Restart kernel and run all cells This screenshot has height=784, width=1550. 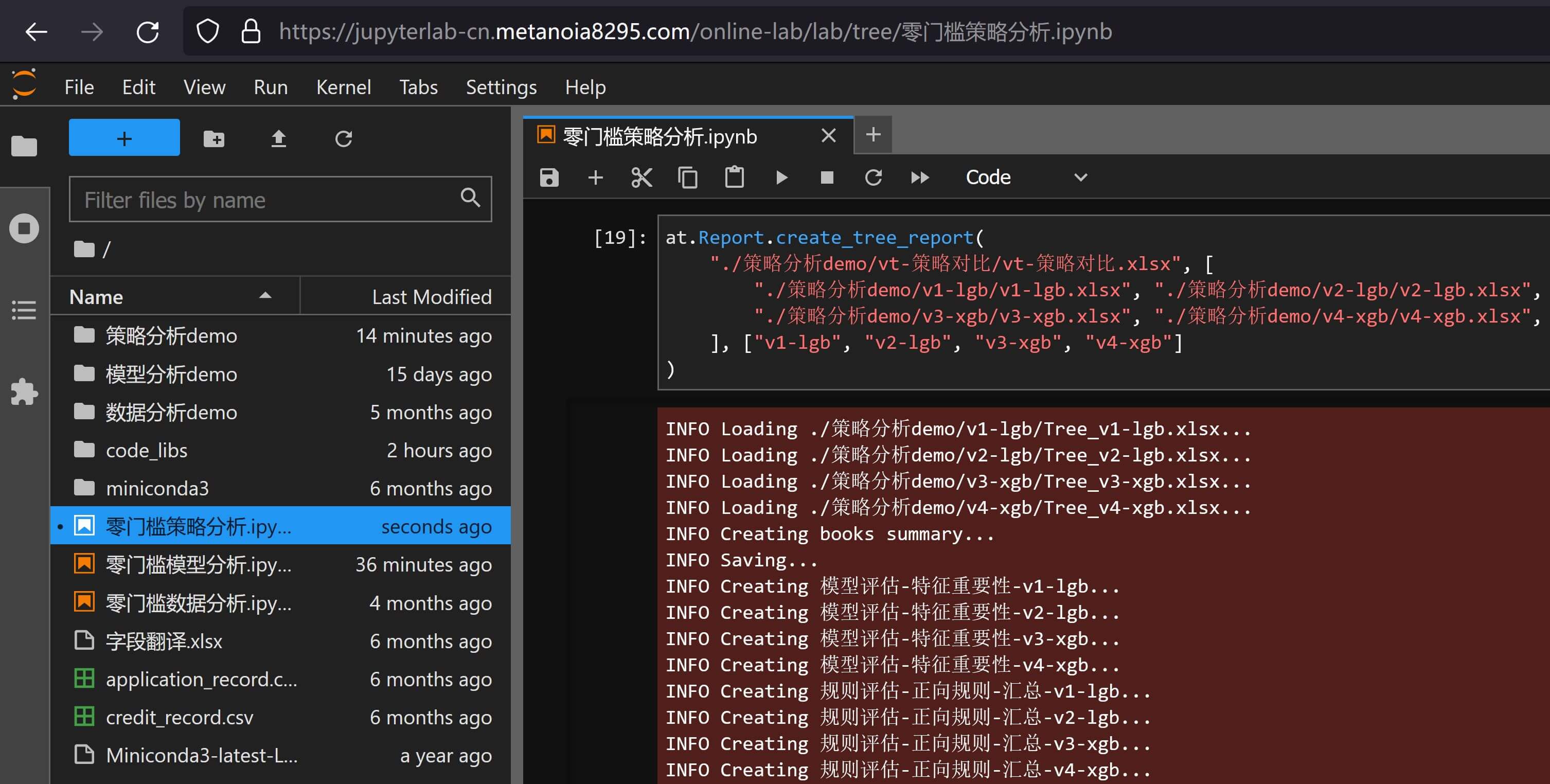coord(919,177)
